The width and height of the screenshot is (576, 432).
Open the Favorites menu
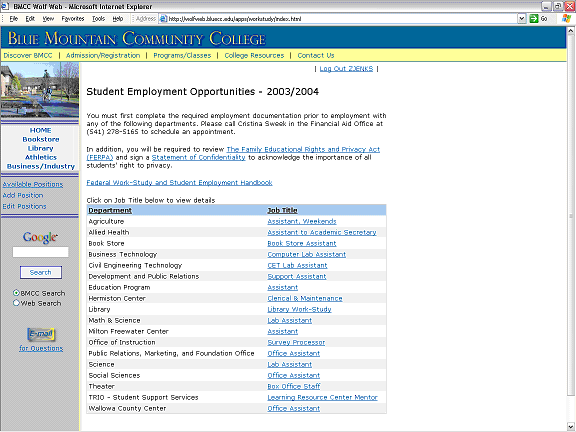click(73, 19)
